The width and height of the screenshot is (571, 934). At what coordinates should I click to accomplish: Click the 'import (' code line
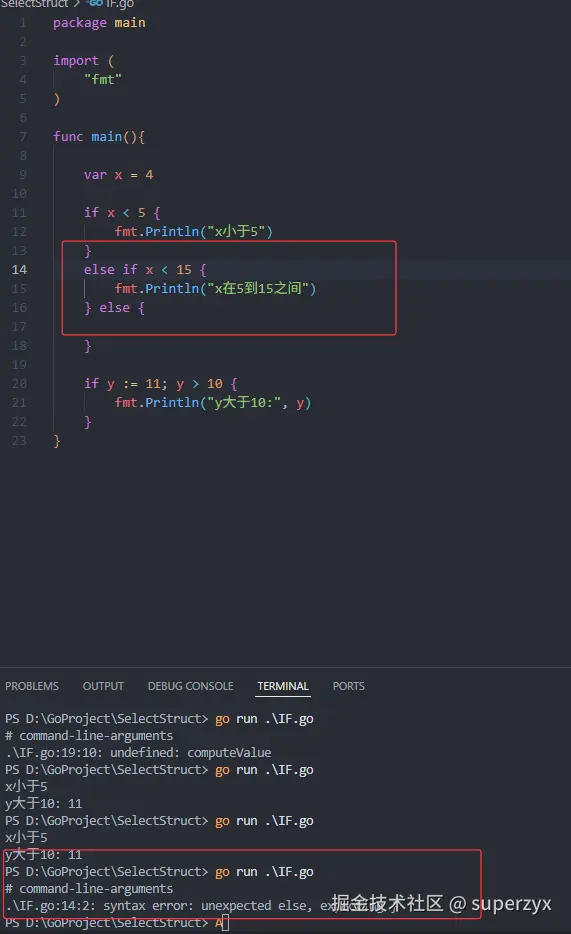[x=83, y=61]
